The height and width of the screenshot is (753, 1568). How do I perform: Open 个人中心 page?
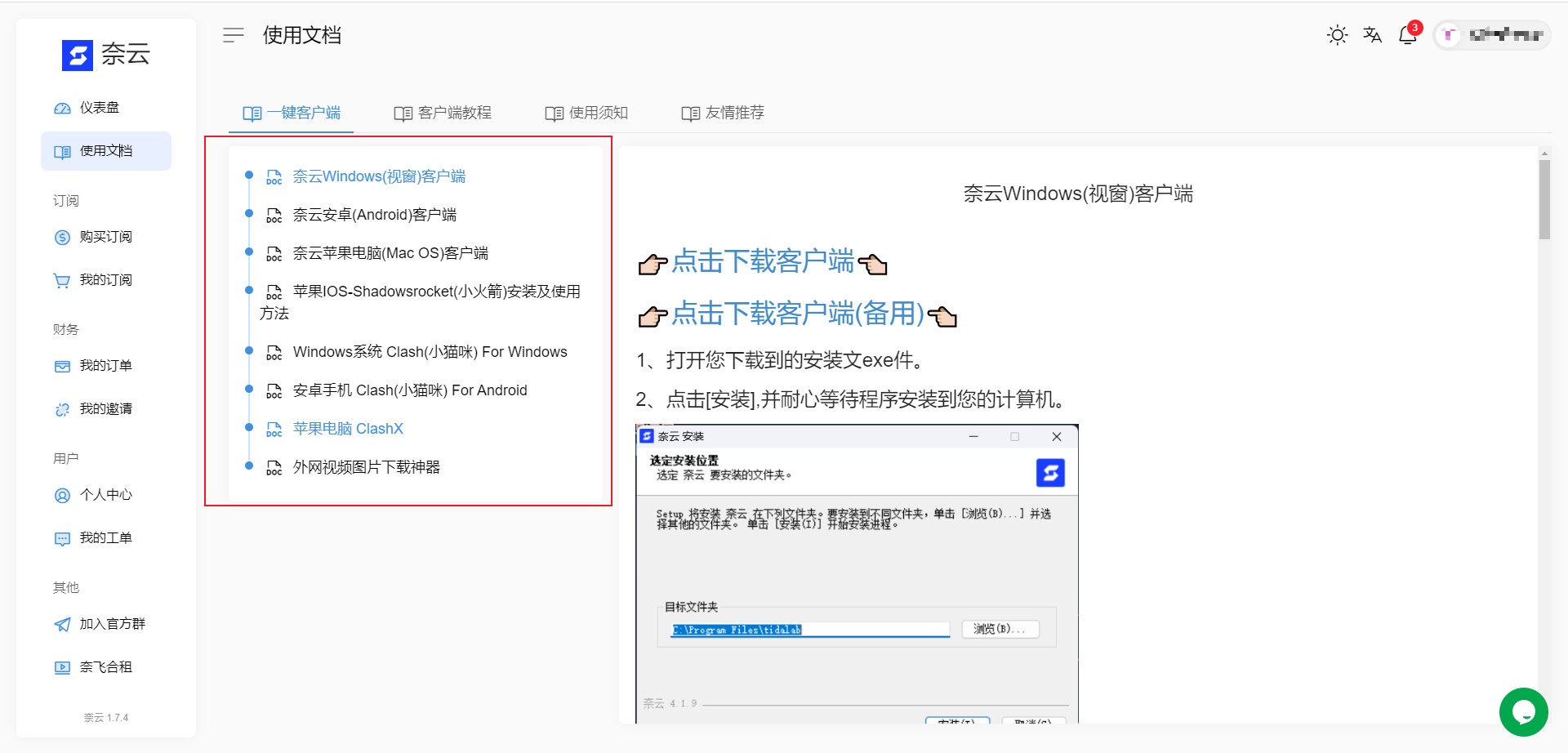click(x=106, y=495)
